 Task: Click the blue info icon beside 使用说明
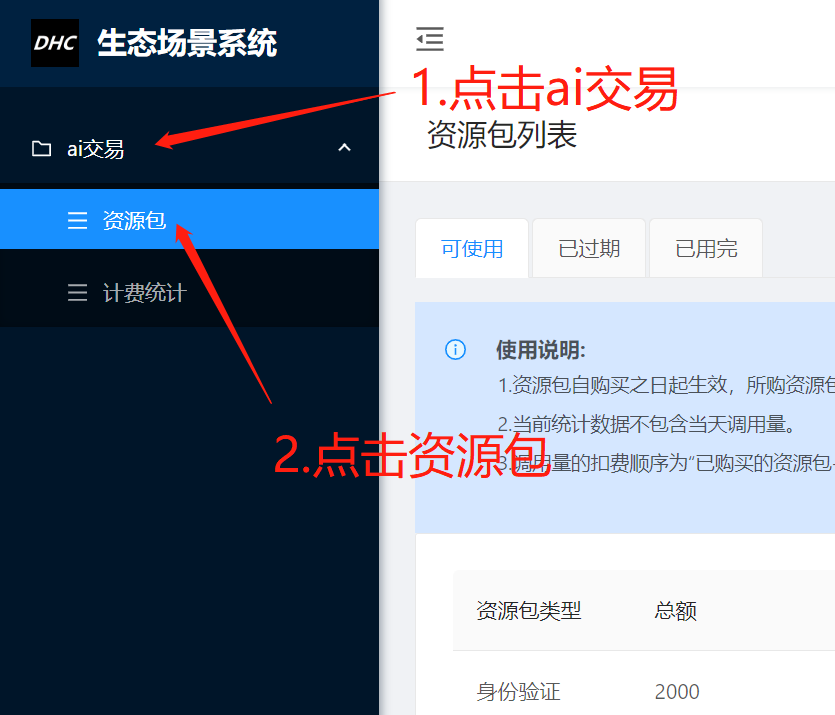click(455, 350)
